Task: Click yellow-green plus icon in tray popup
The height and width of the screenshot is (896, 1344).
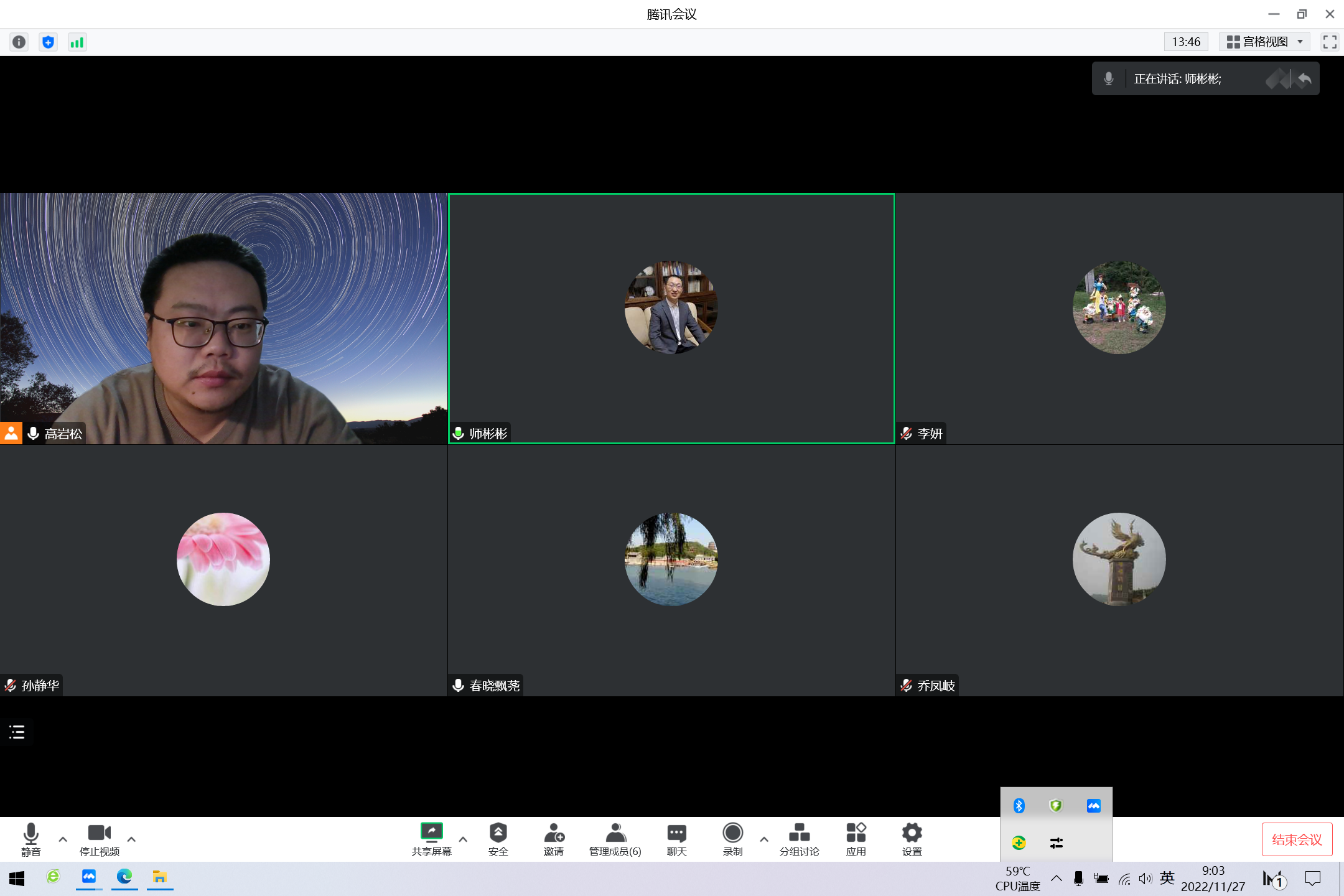Action: click(1019, 842)
